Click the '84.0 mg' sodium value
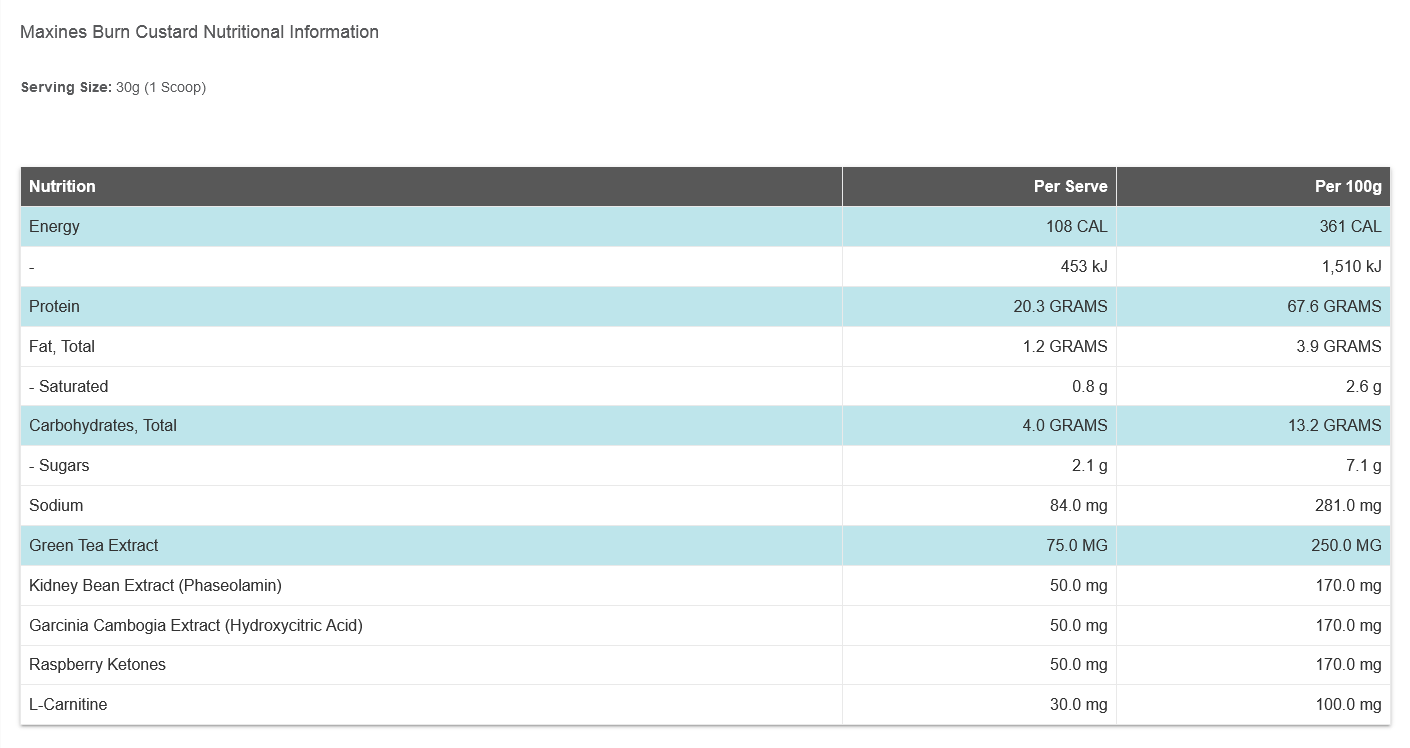Screen dimensions: 1410x748 click(1078, 505)
